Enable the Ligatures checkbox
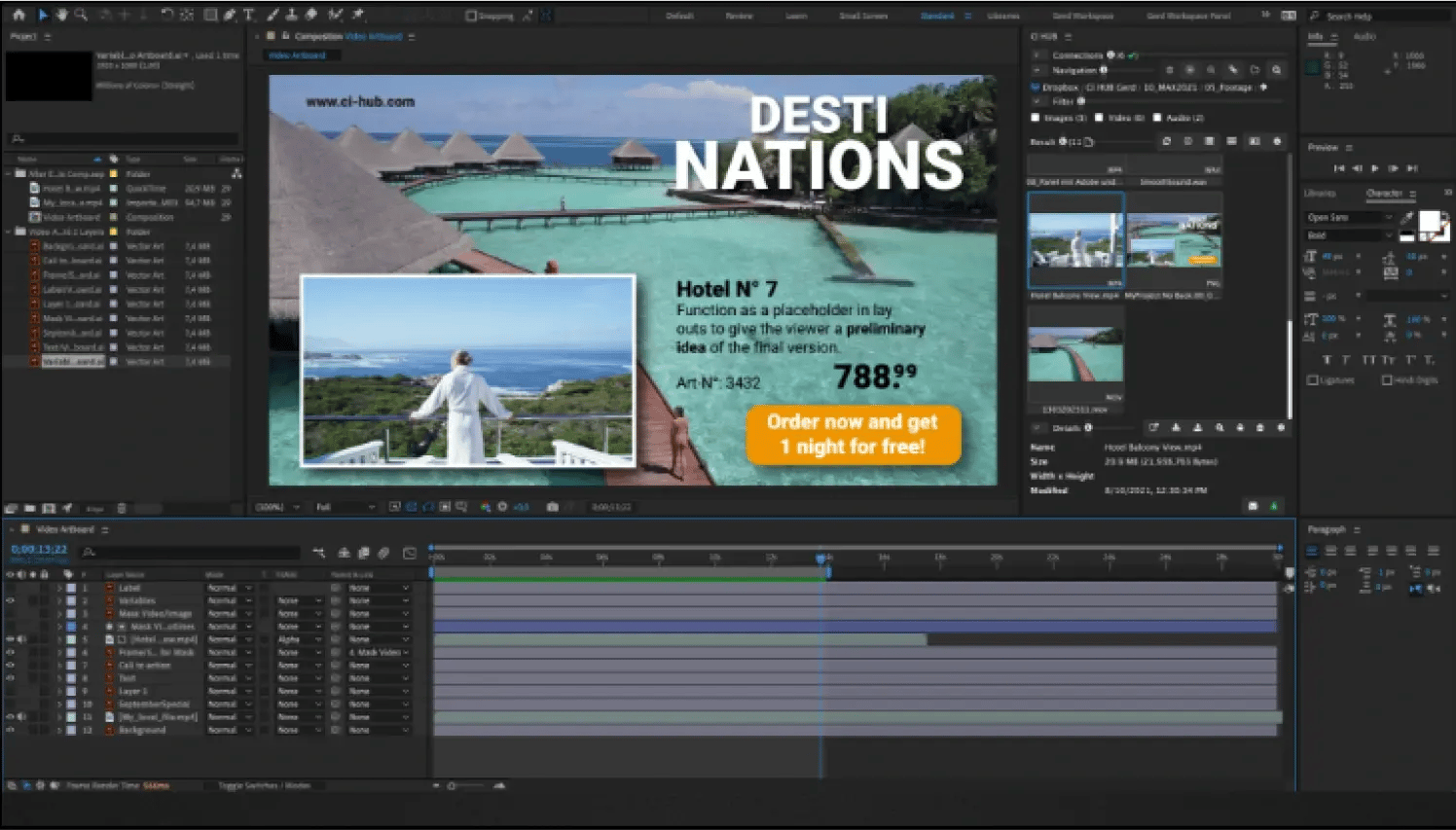This screenshot has height=830, width=1456. 1312,379
